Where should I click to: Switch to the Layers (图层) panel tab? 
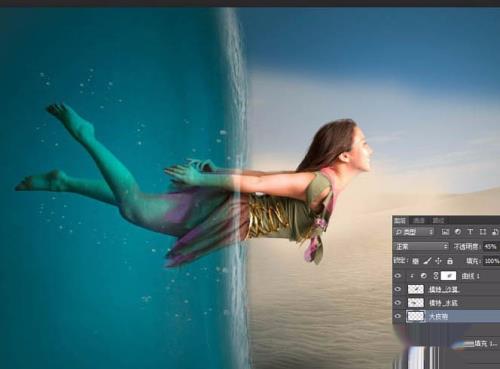(400, 221)
